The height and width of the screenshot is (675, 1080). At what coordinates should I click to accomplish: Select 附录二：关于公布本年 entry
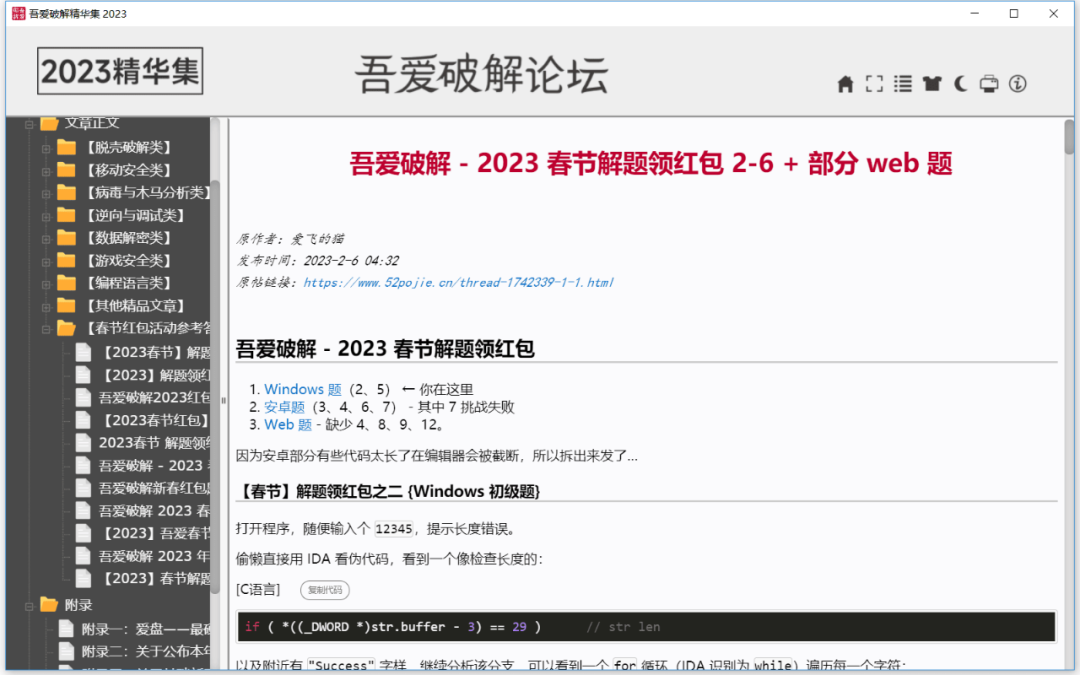click(x=146, y=651)
